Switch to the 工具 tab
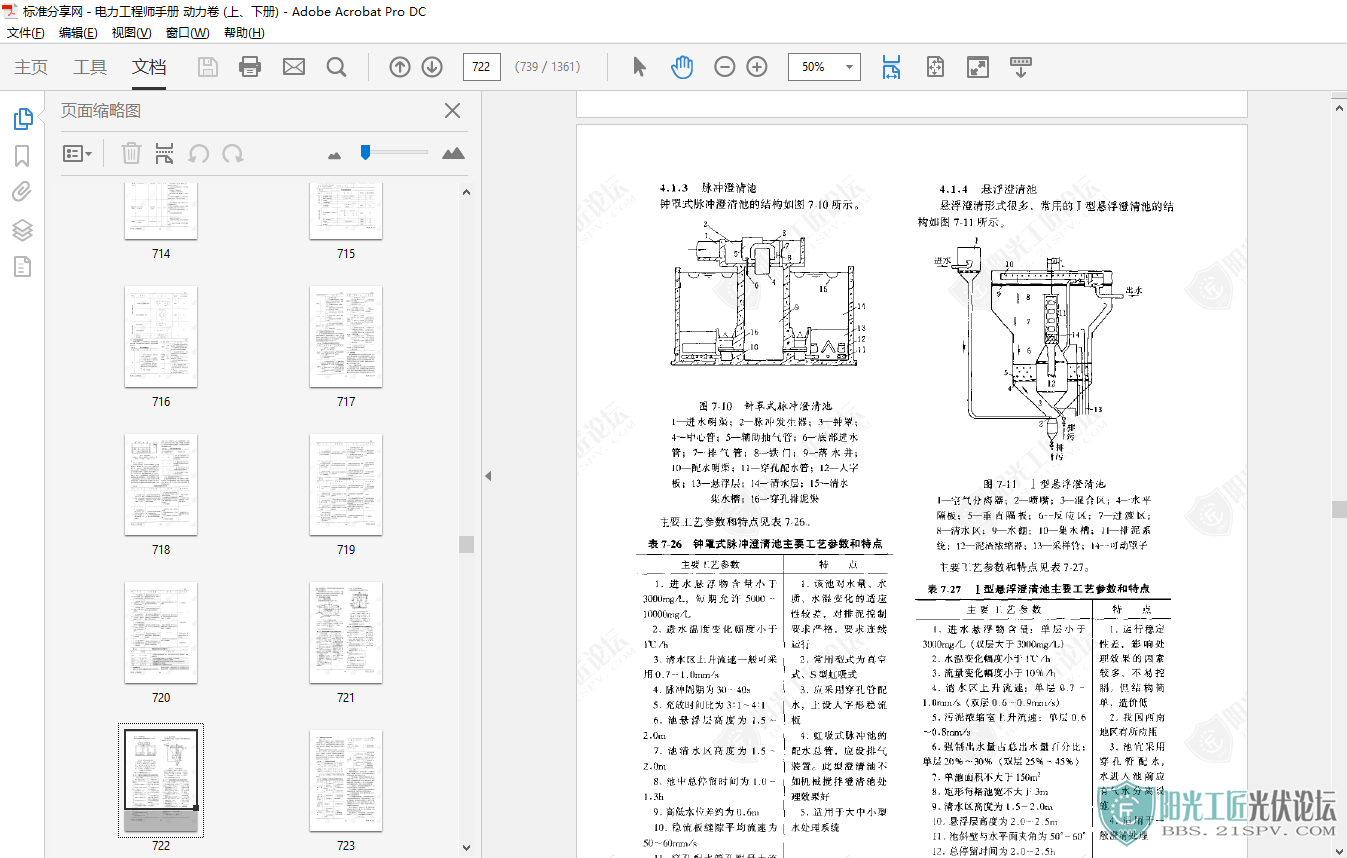The width and height of the screenshot is (1347, 858). click(x=90, y=67)
